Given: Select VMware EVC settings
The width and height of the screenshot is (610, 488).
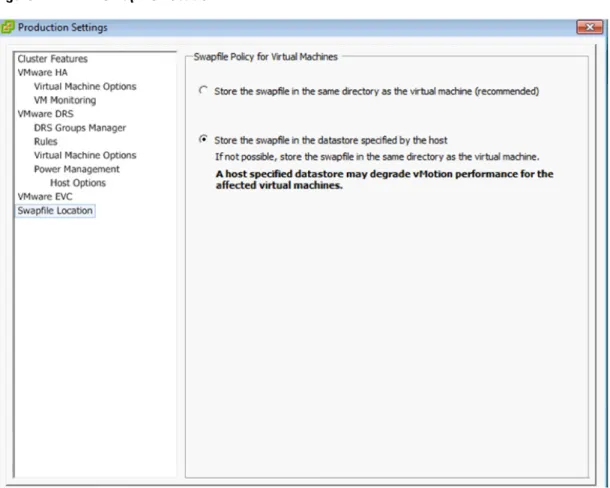Looking at the screenshot, I should pos(45,197).
